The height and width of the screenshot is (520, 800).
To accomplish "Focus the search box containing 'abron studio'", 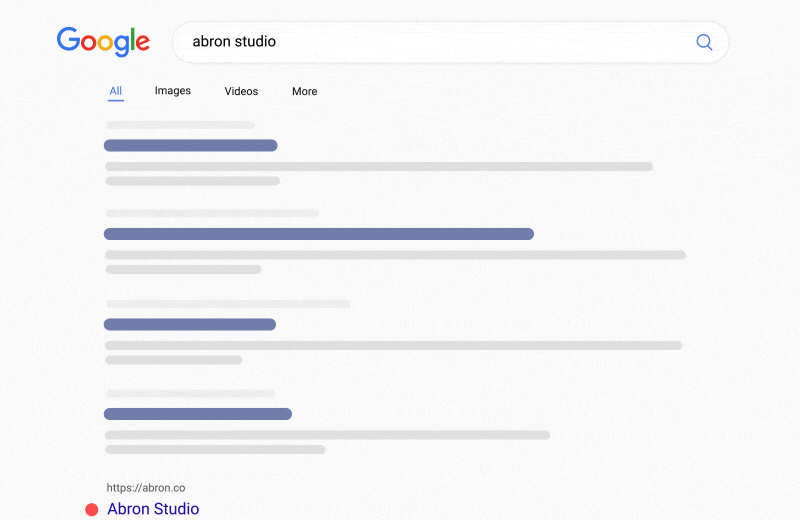I will pos(430,42).
